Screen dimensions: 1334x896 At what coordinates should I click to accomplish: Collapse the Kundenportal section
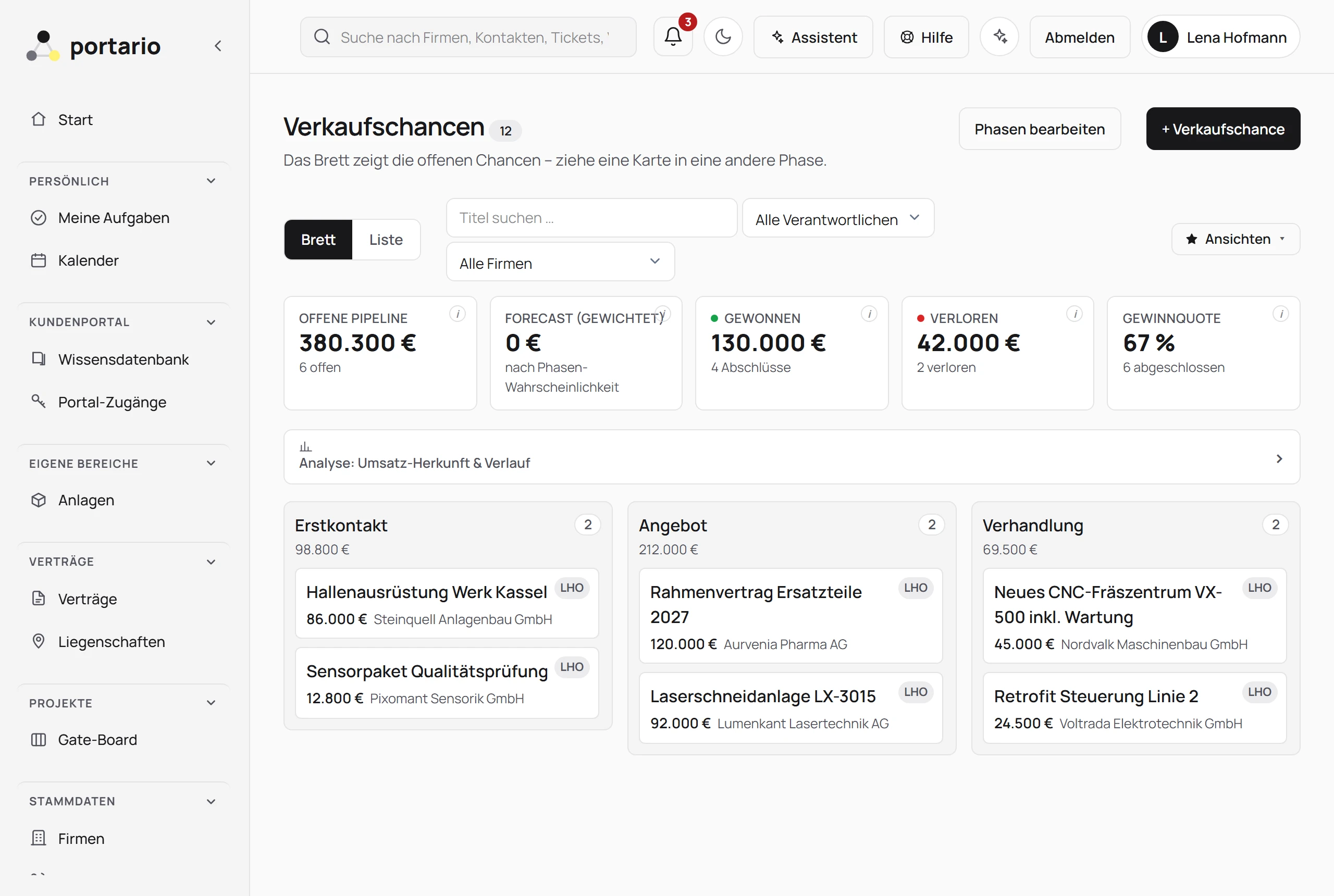[x=125, y=322]
